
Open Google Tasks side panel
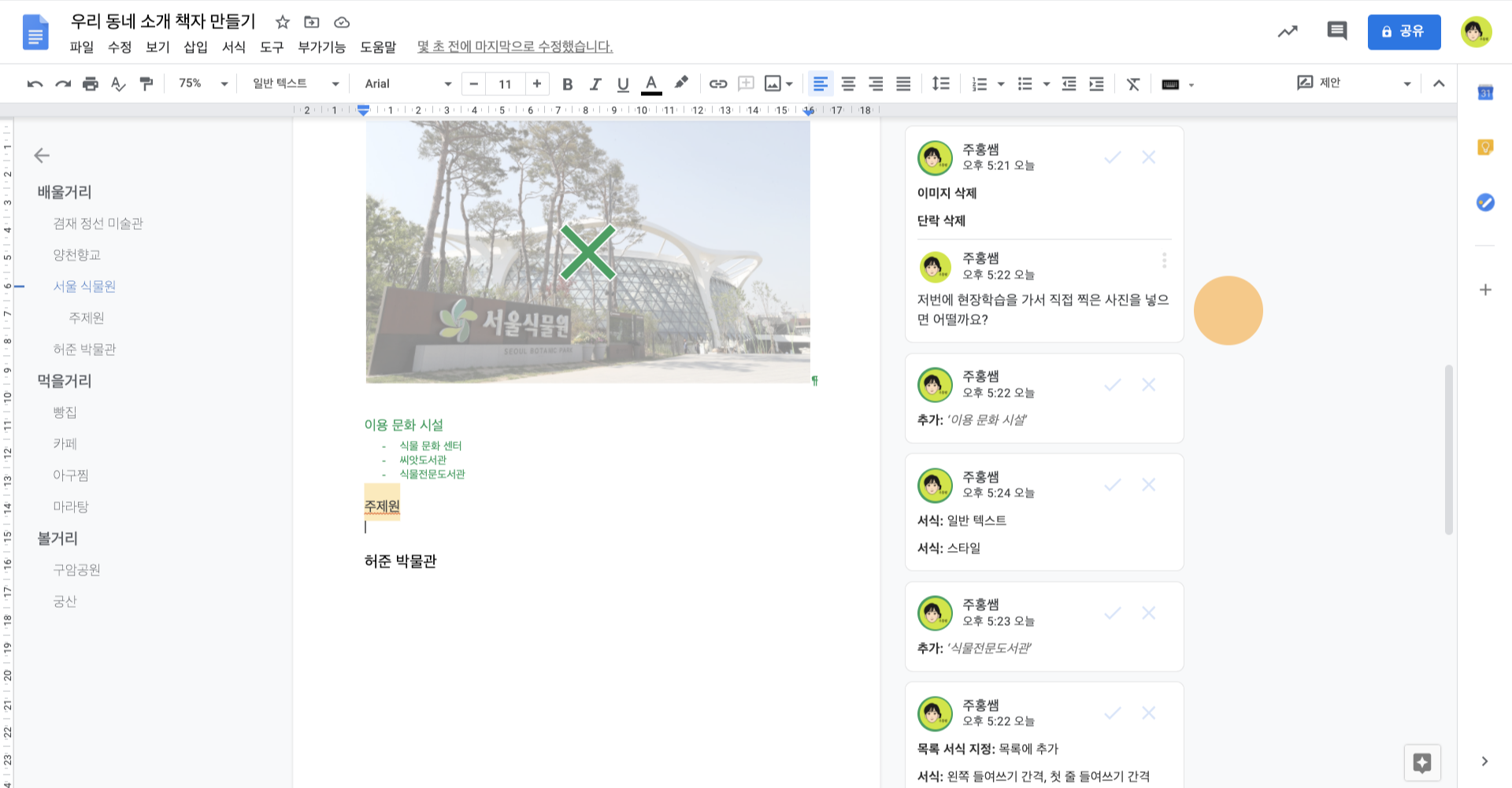(x=1485, y=202)
